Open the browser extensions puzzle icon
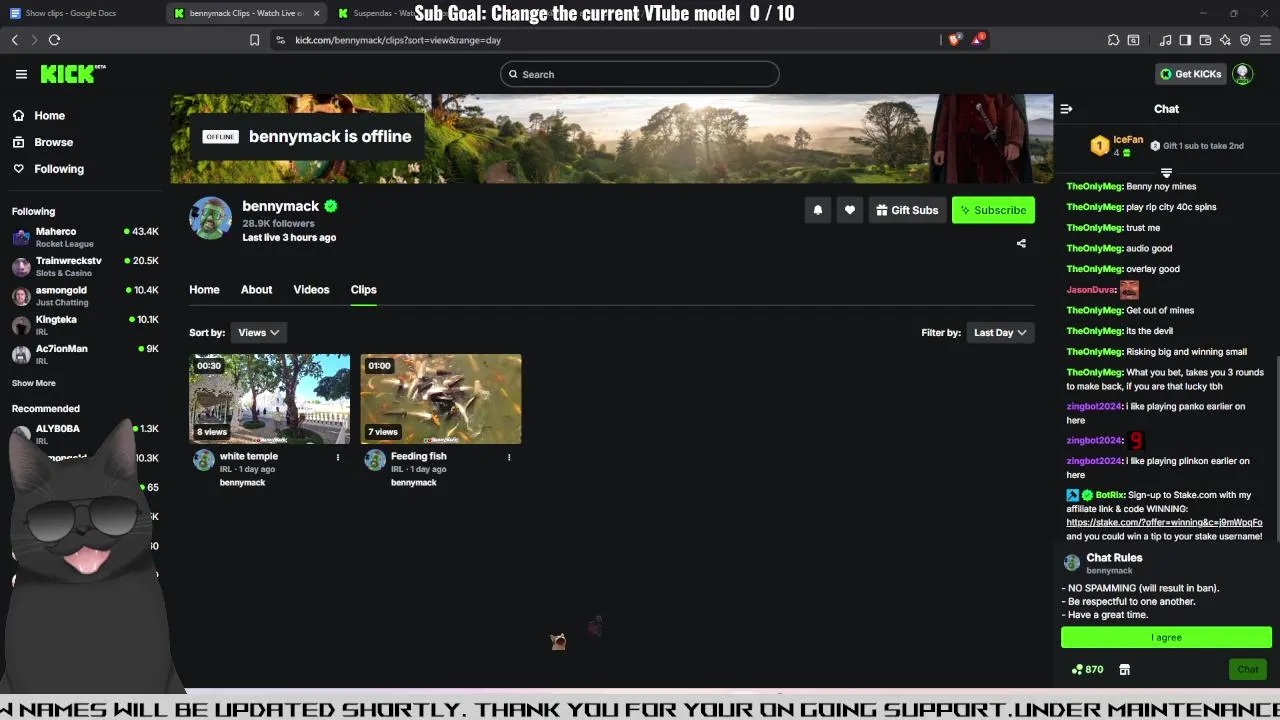The width and height of the screenshot is (1280, 720). pyautogui.click(x=1113, y=40)
